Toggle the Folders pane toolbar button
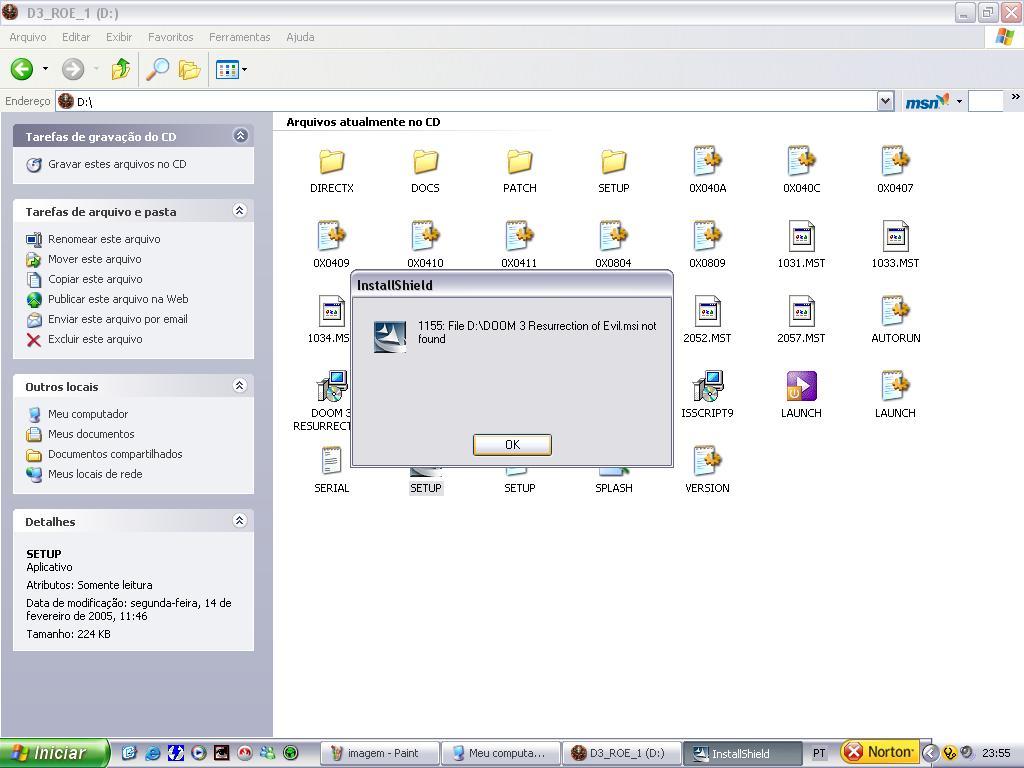This screenshot has height=768, width=1024. coord(189,69)
